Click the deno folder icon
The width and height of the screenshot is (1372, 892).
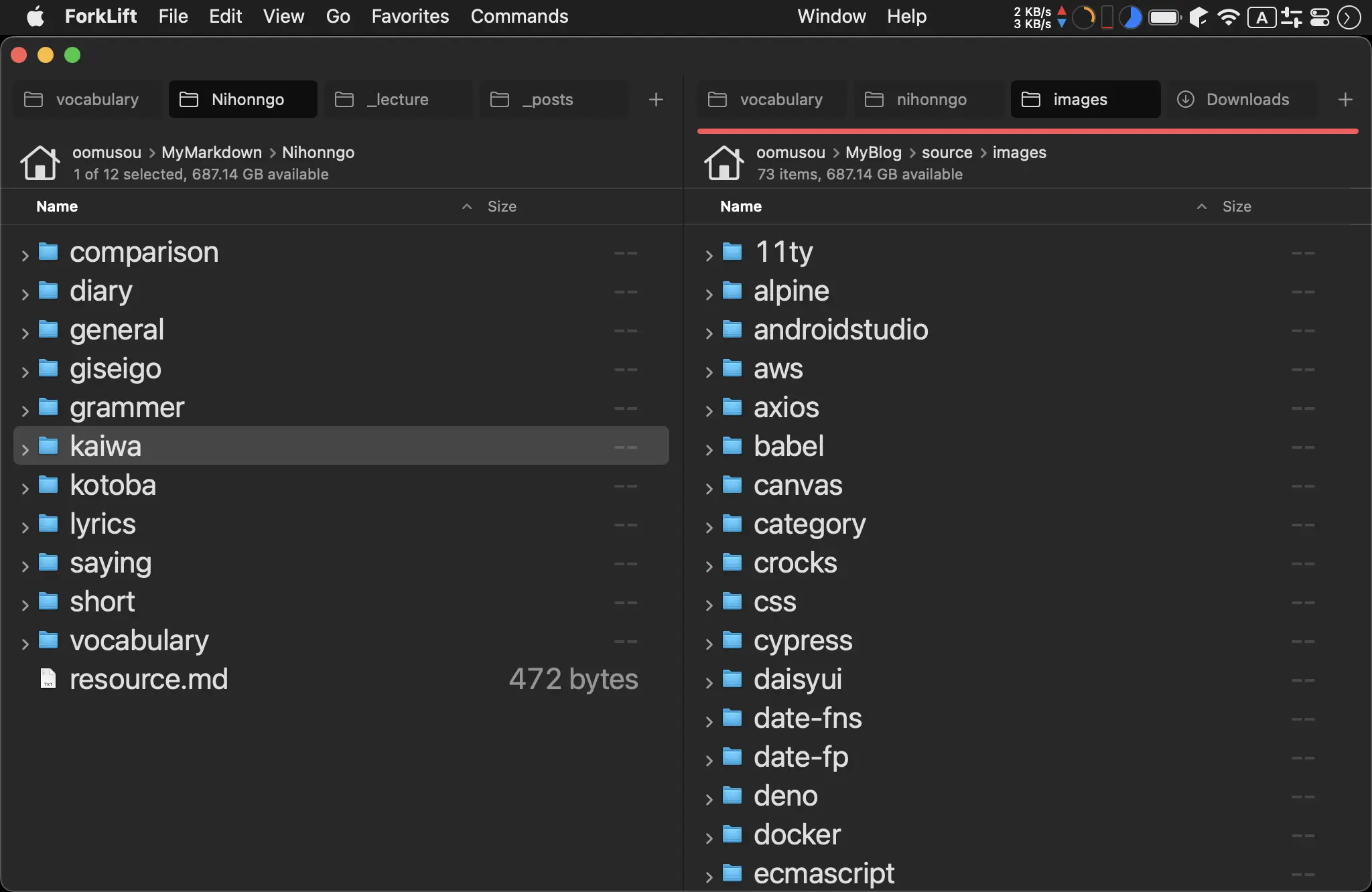(732, 795)
